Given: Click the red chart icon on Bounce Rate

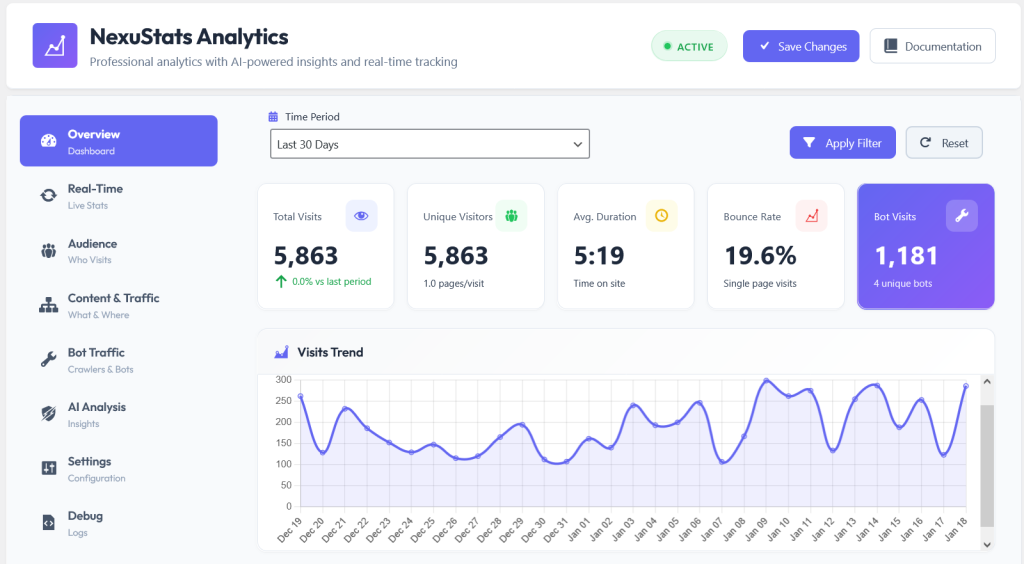Looking at the screenshot, I should (x=812, y=216).
